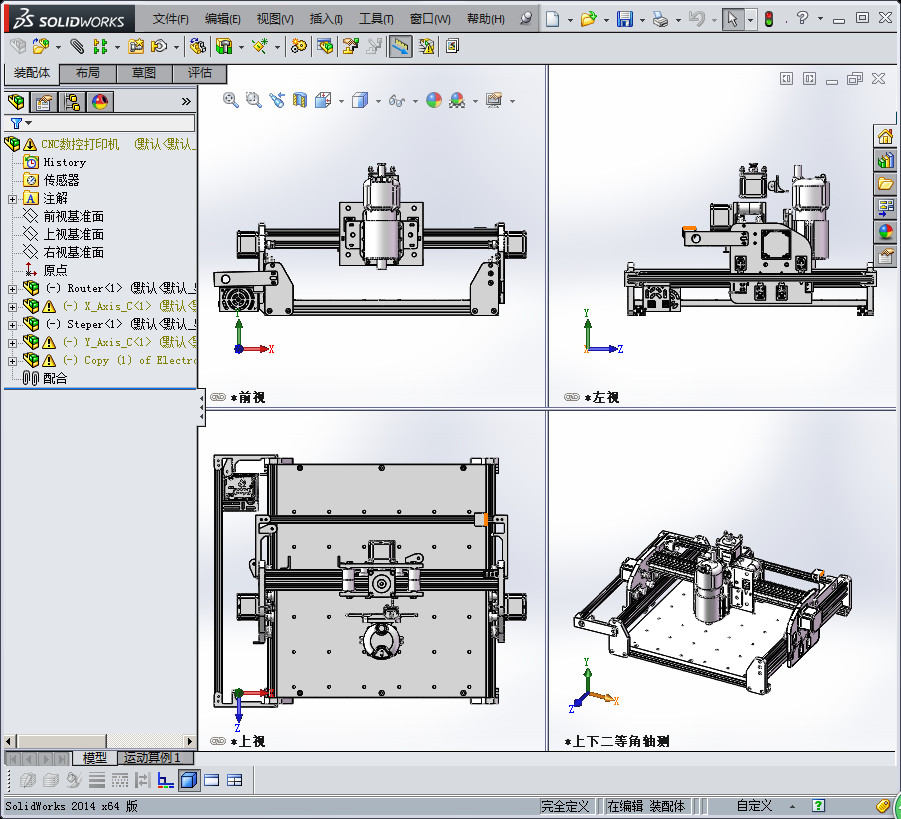Open the 插入(I) menu
Image resolution: width=901 pixels, height=819 pixels.
click(326, 19)
